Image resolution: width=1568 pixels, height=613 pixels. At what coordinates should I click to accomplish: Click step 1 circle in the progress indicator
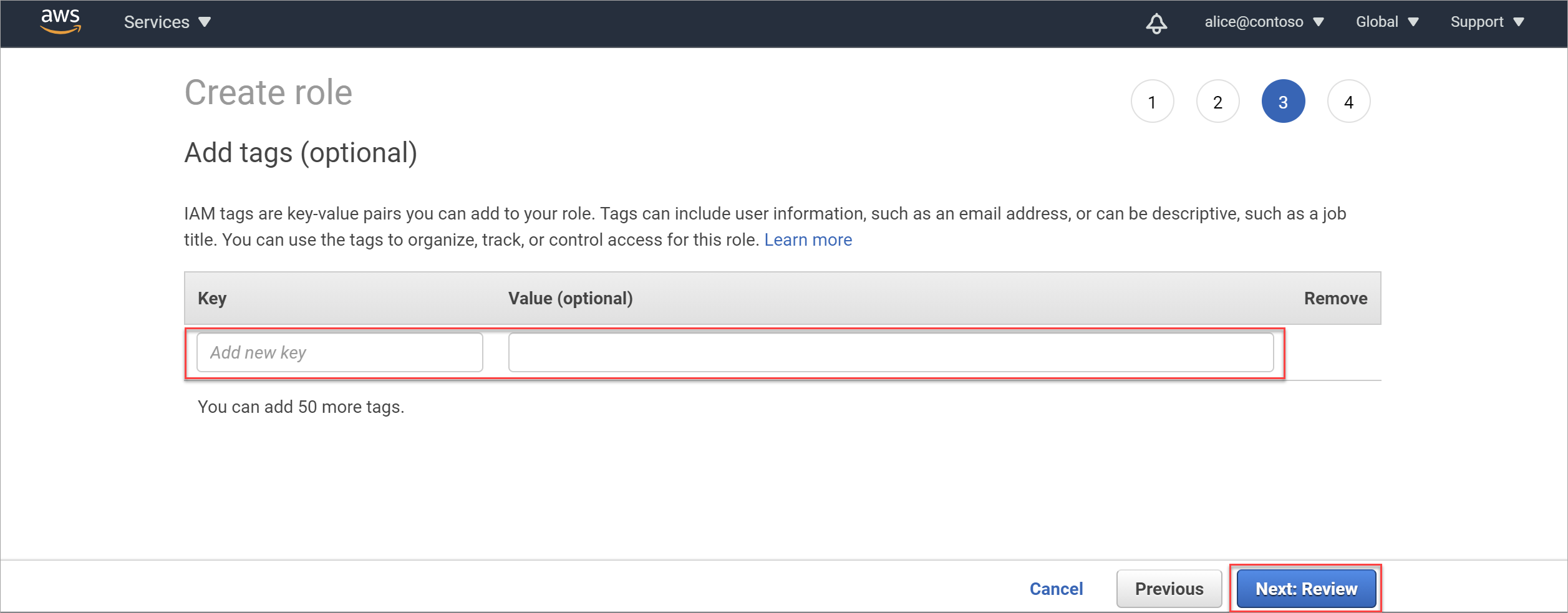(x=1152, y=100)
